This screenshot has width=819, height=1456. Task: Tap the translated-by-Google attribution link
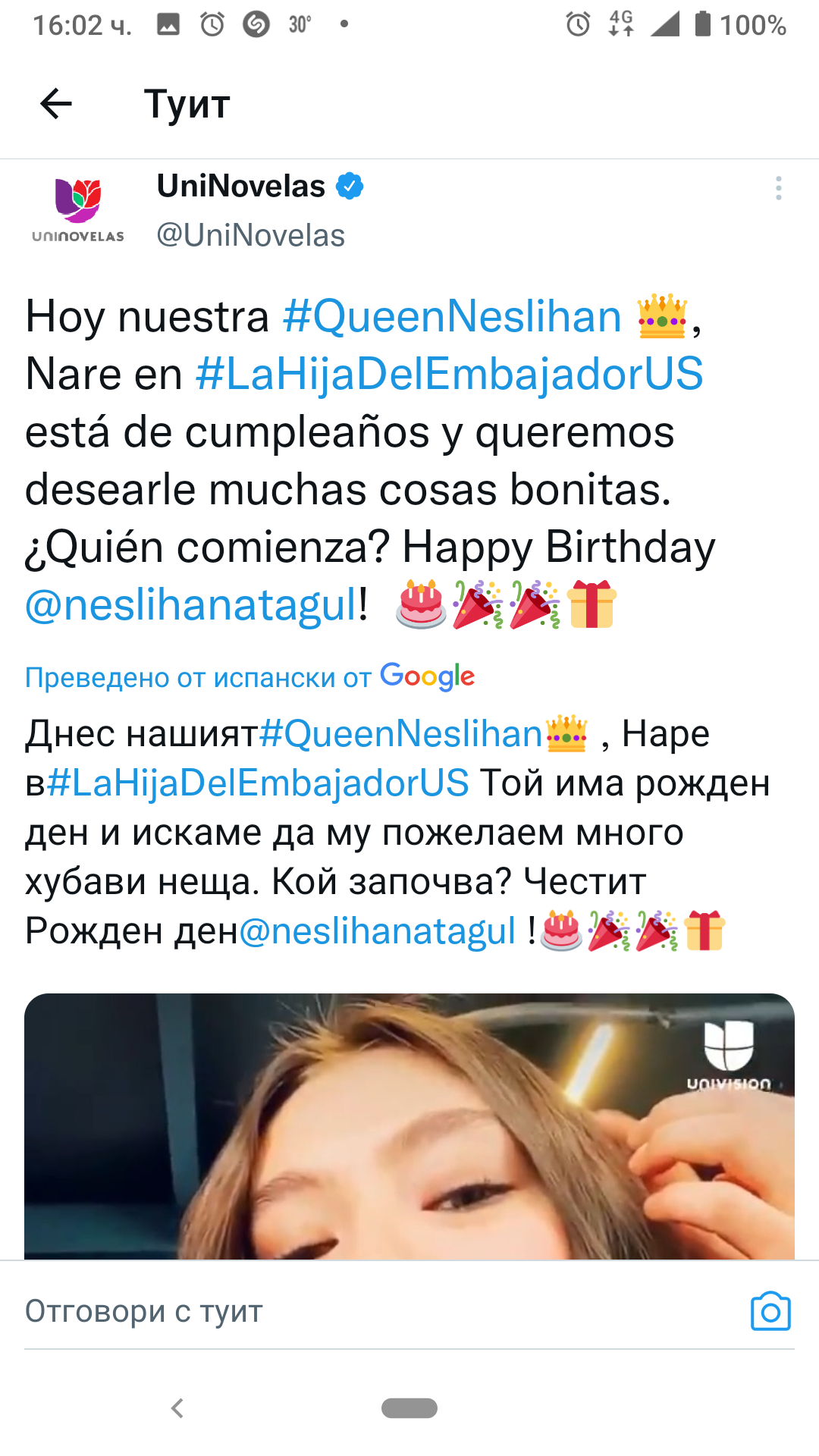(249, 676)
